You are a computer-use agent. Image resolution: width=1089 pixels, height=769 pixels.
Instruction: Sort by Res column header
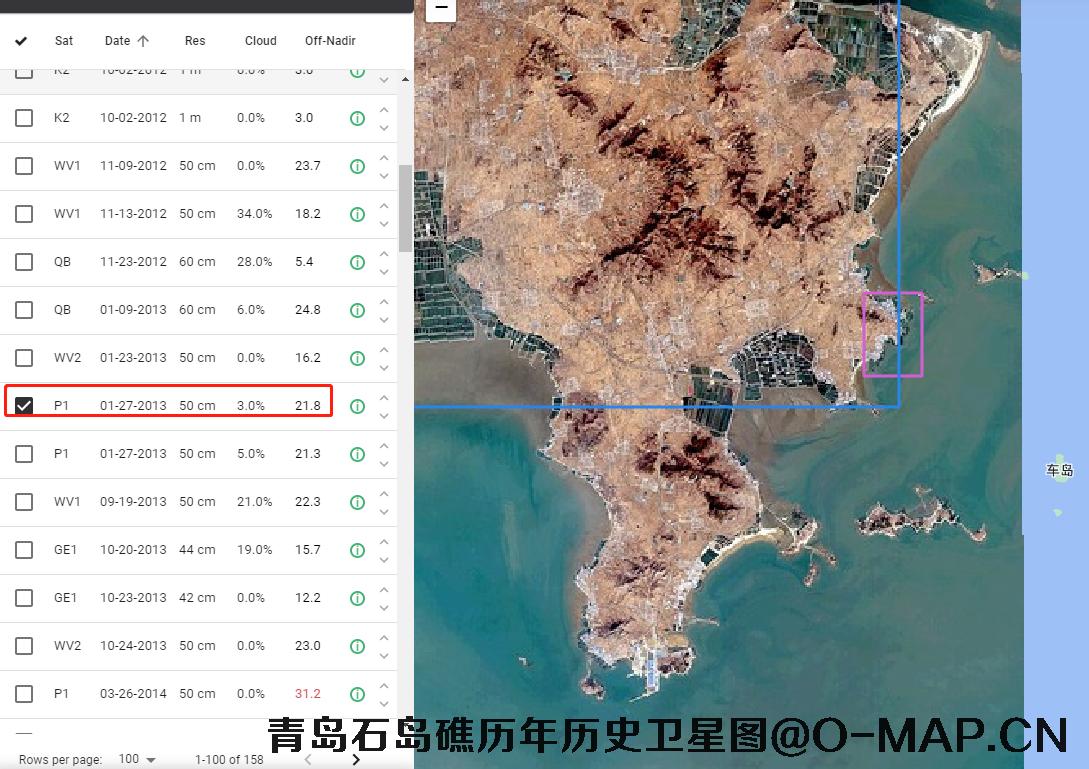195,41
